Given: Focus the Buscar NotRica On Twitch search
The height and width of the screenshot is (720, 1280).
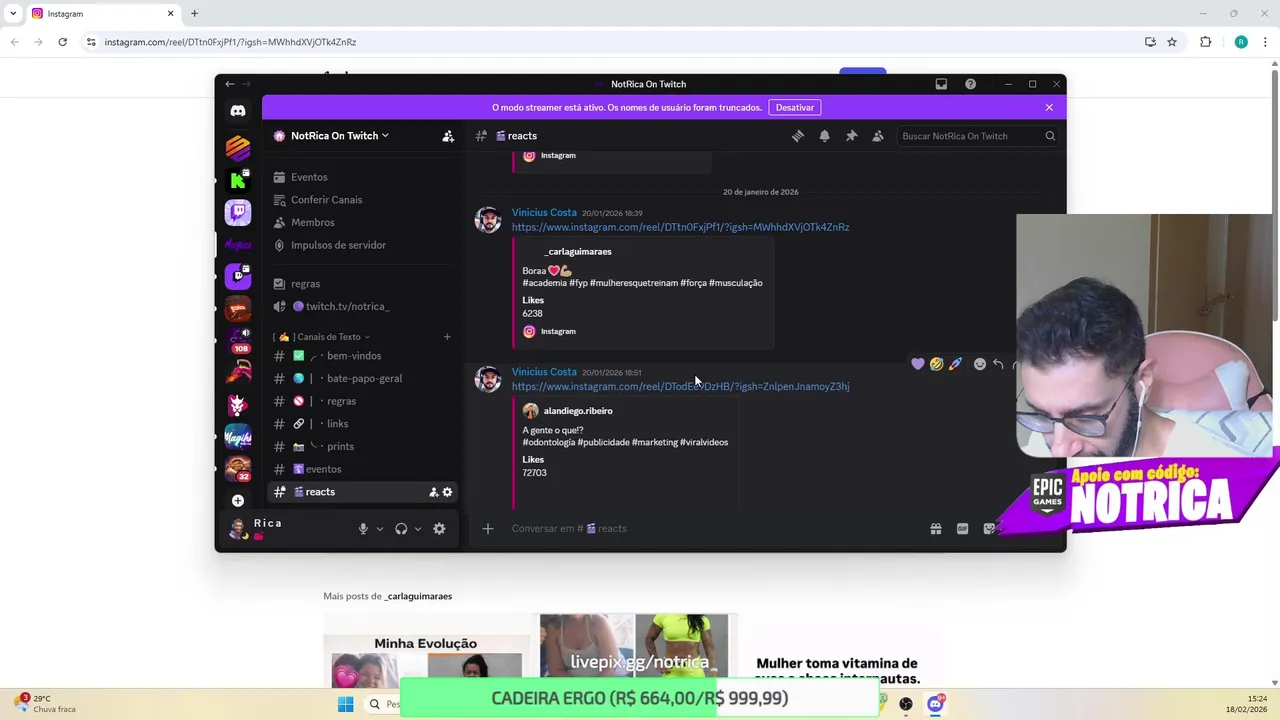Looking at the screenshot, I should [977, 136].
